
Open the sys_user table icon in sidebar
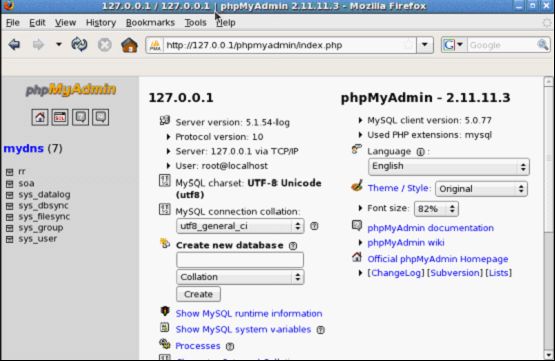coord(10,239)
